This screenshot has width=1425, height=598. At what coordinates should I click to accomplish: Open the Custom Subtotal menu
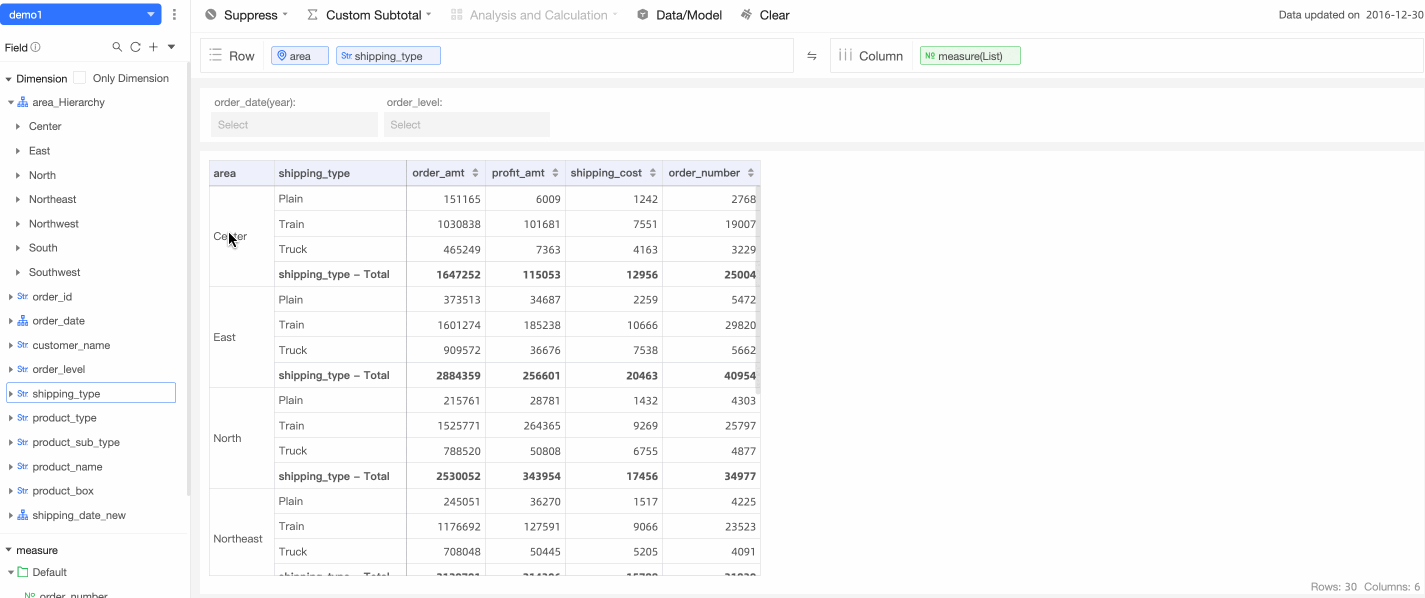pyautogui.click(x=368, y=15)
